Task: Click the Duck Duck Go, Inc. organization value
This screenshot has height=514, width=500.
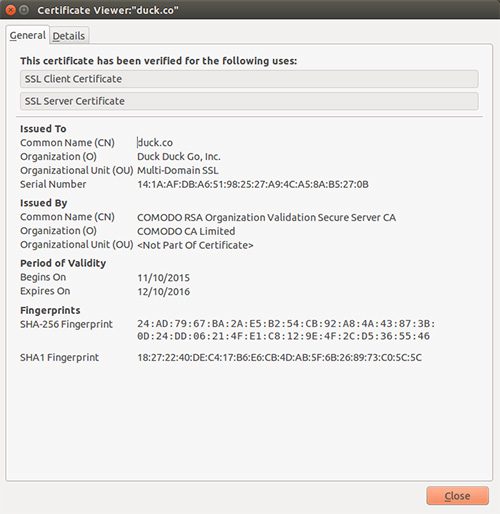Action: point(179,156)
